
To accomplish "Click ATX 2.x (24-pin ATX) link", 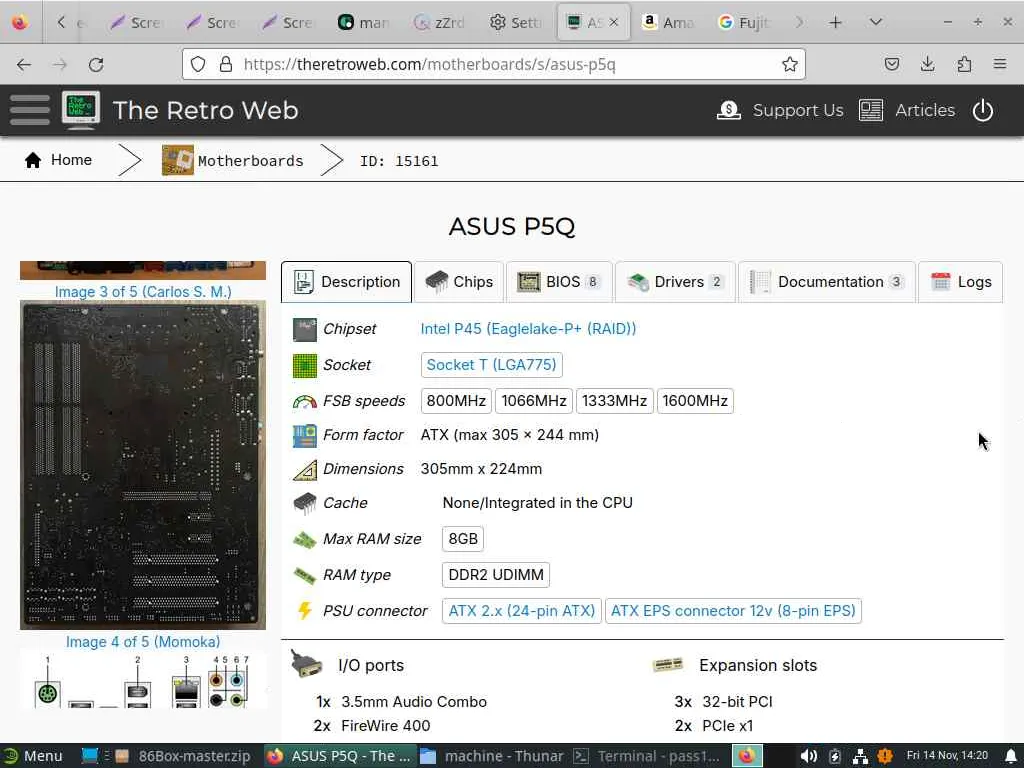I will click(x=522, y=611).
